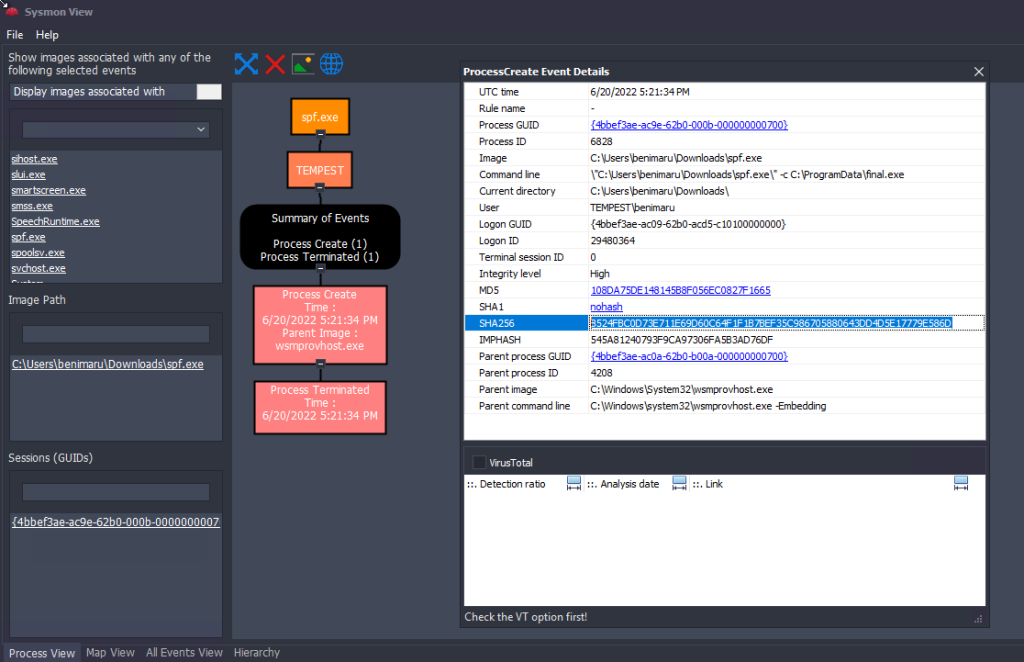The height and width of the screenshot is (662, 1024).
Task: Enable the VirusTotal checkbox
Action: click(x=480, y=462)
